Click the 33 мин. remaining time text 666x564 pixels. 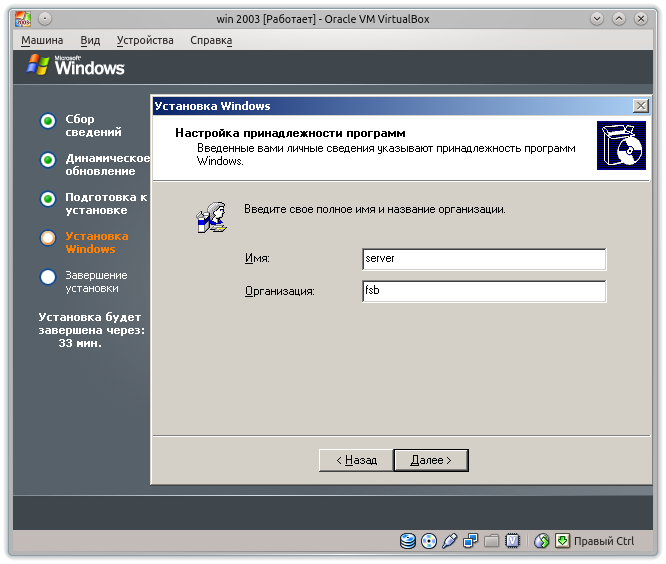pos(80,343)
